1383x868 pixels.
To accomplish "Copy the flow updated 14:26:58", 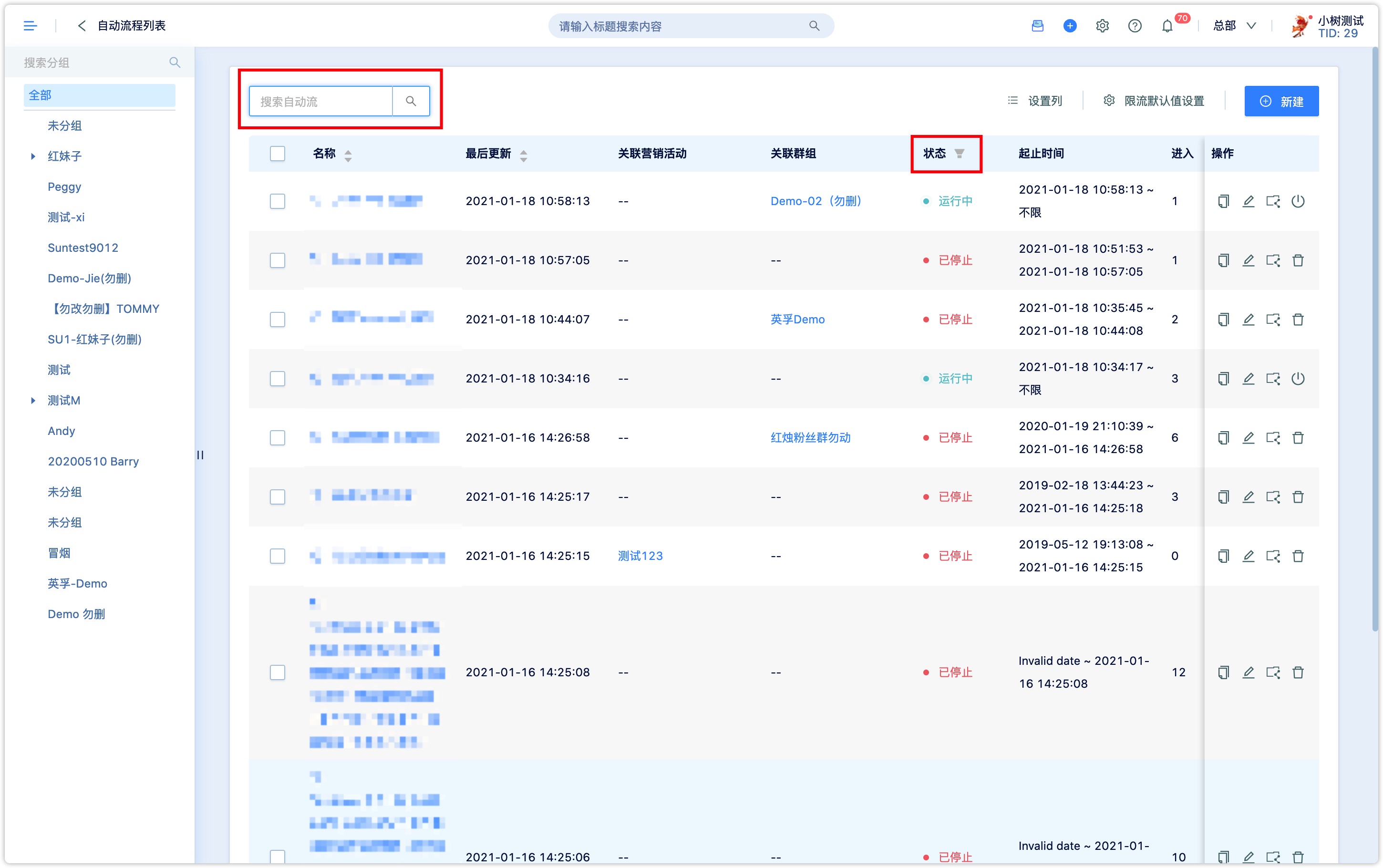I will 1223,438.
